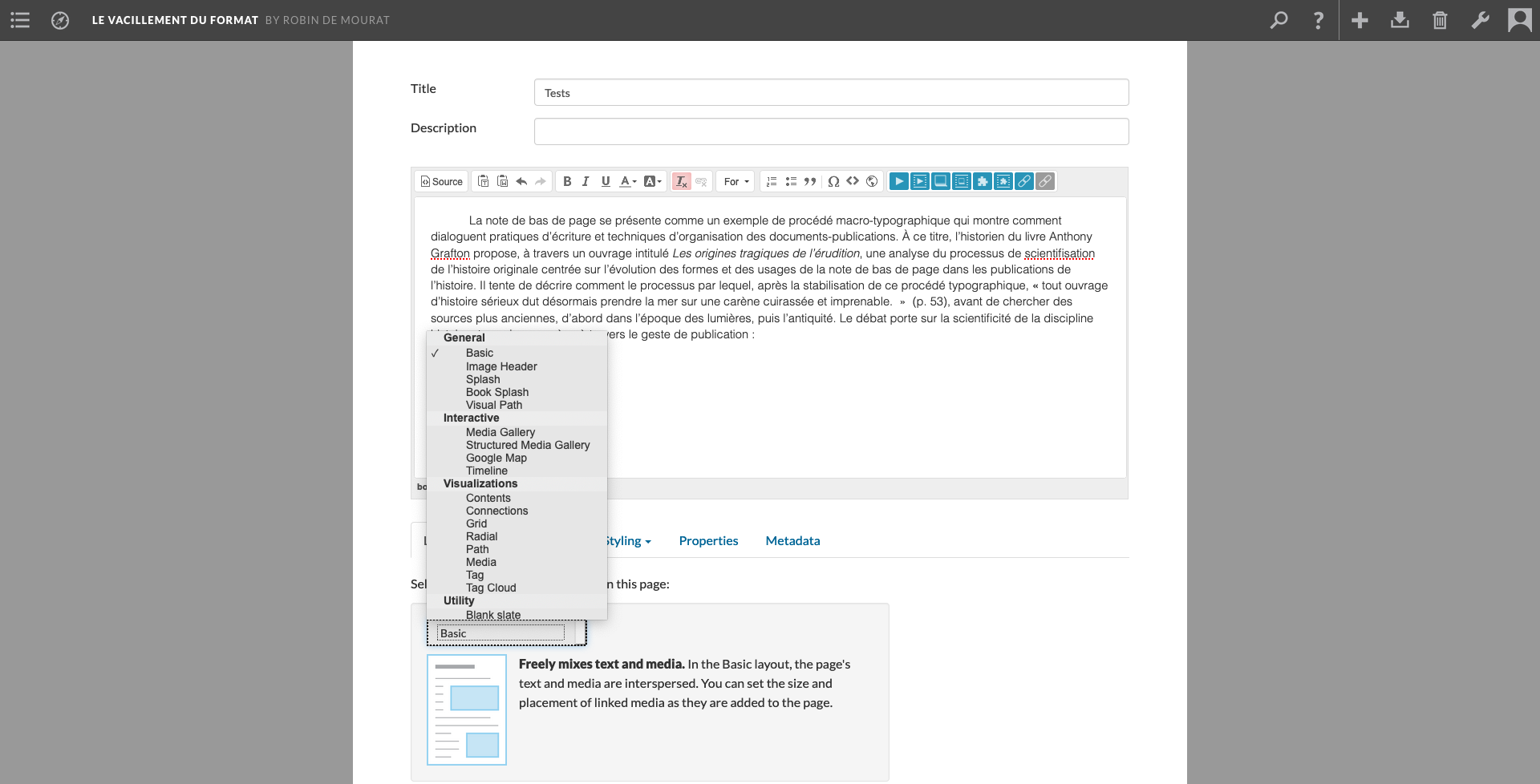Click the wrench dashboard icon

point(1480,20)
